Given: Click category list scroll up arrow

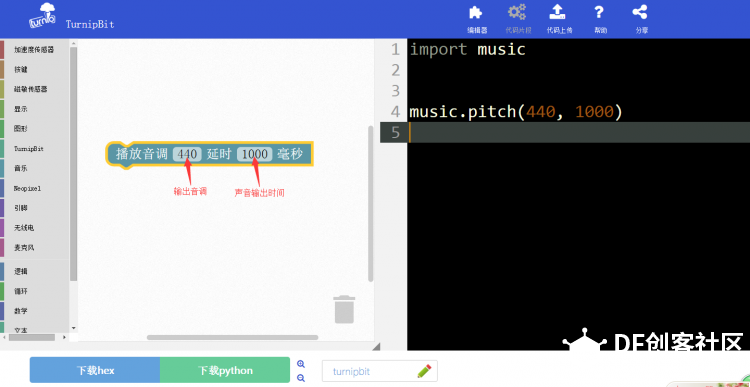Looking at the screenshot, I should [x=73, y=44].
